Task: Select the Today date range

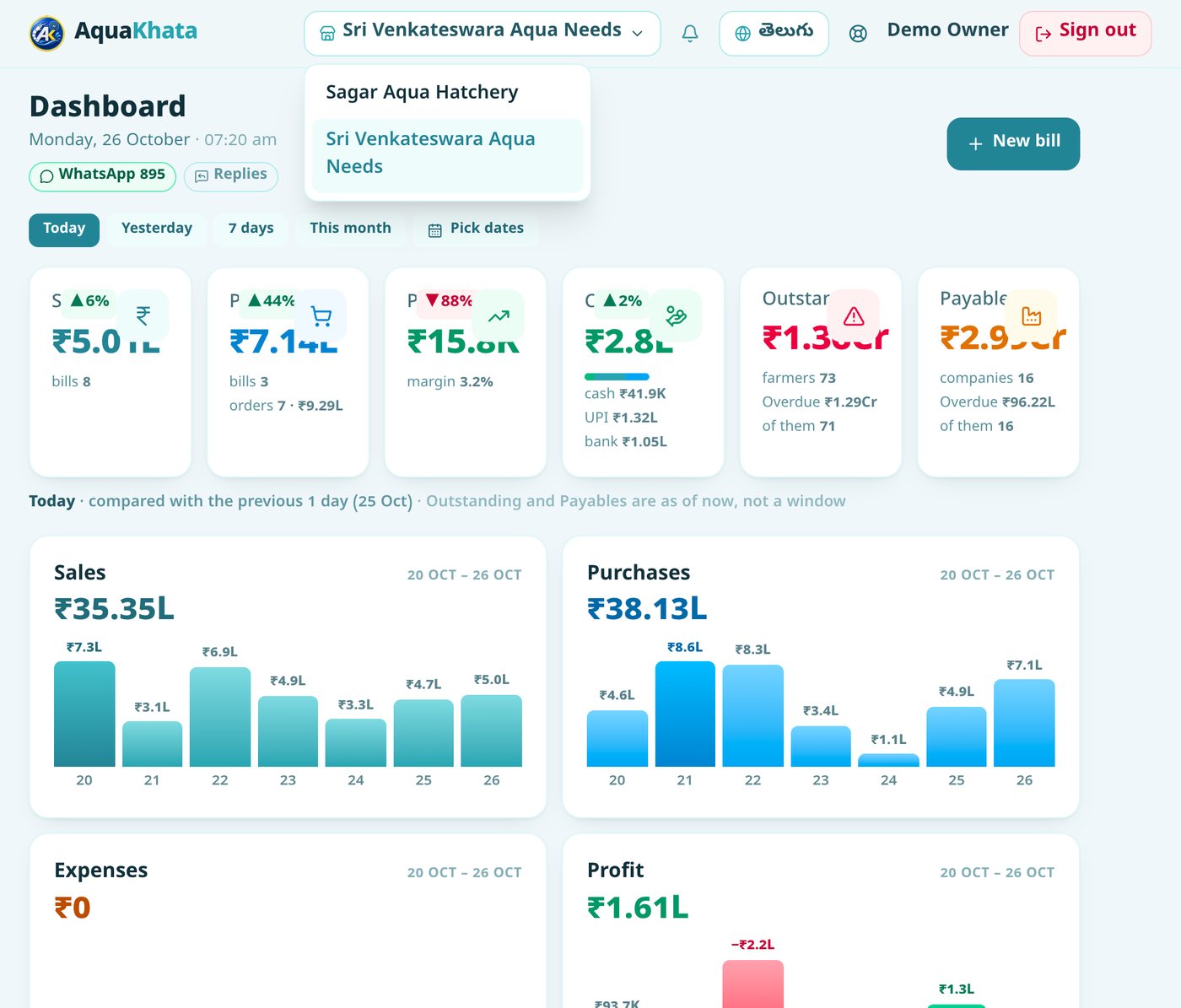Action: (x=64, y=229)
